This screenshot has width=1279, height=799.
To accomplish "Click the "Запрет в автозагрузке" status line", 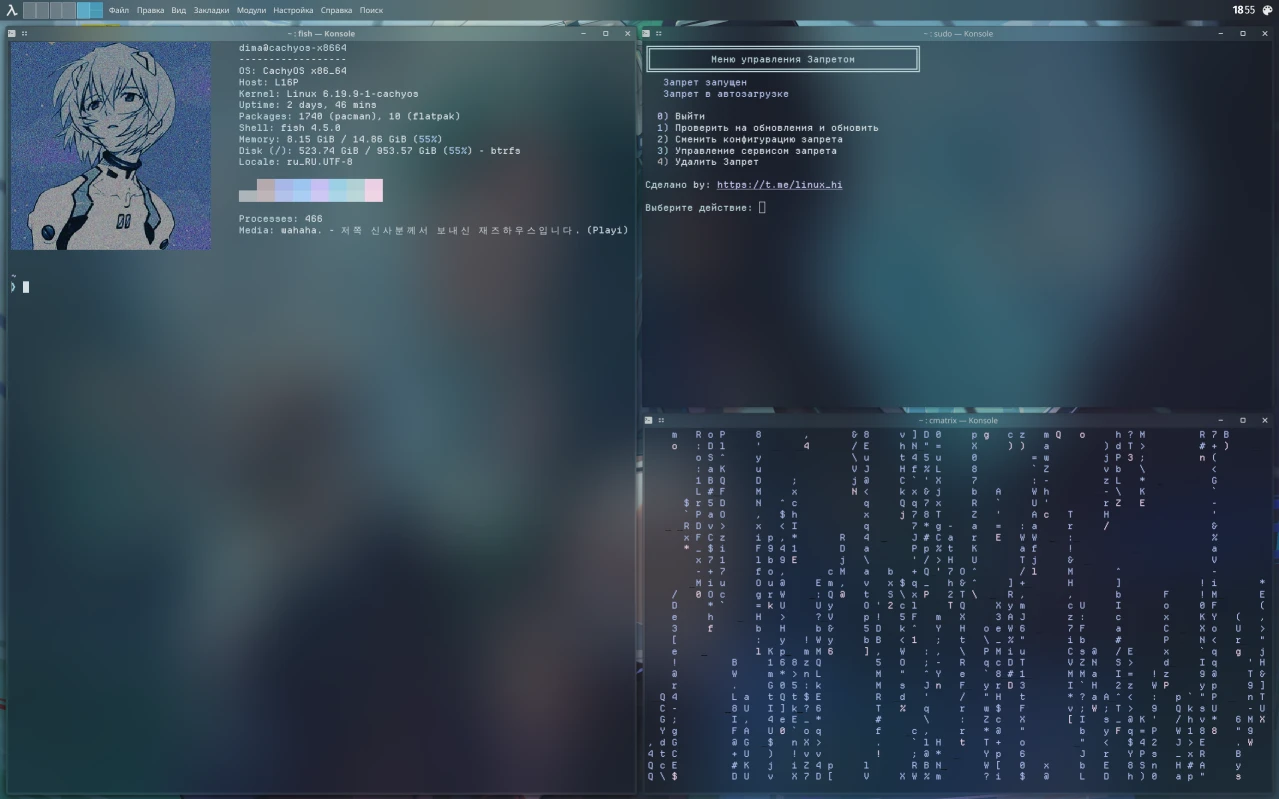I will click(x=726, y=94).
